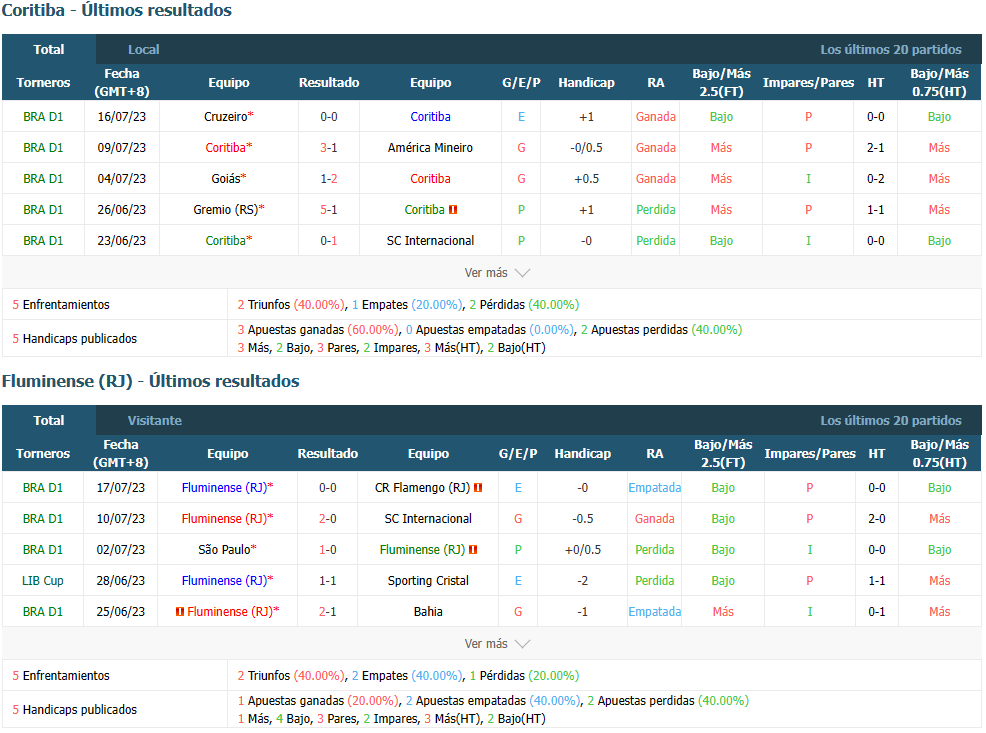Expand Ver más under the Coritiba results

497,273
